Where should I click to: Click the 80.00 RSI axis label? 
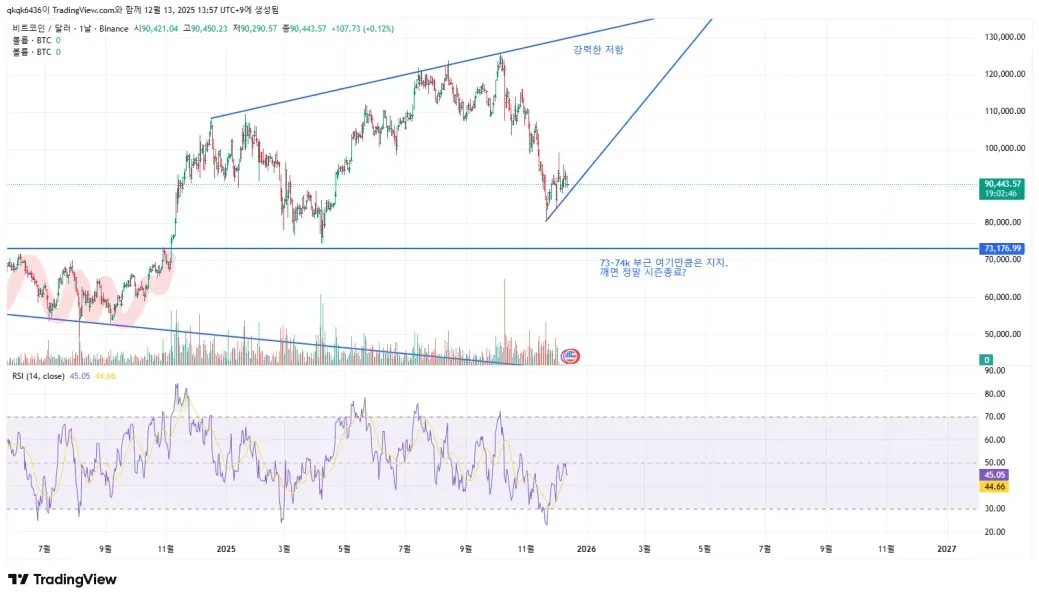[x=995, y=394]
